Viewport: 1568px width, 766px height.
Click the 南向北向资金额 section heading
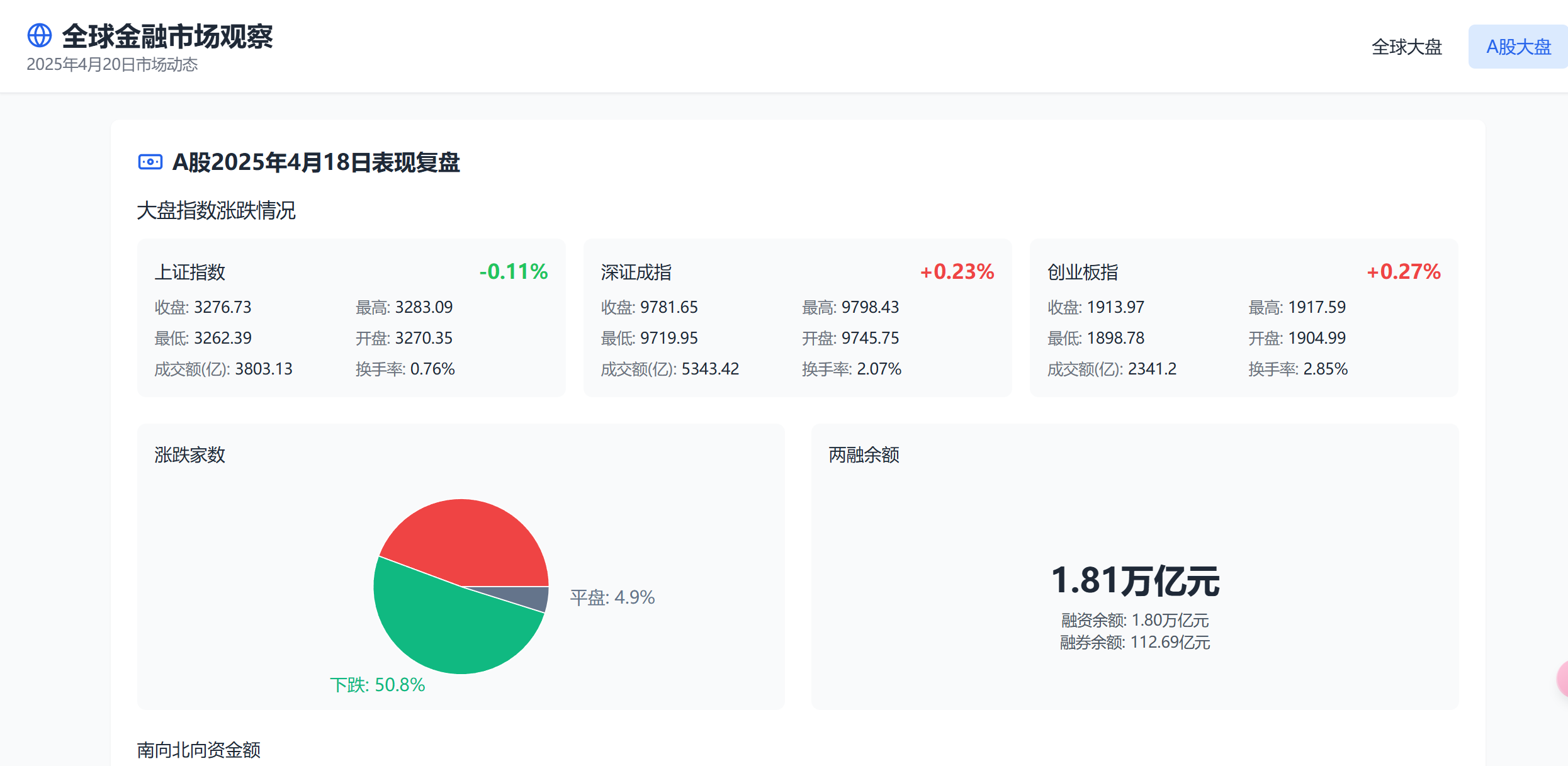tap(198, 750)
